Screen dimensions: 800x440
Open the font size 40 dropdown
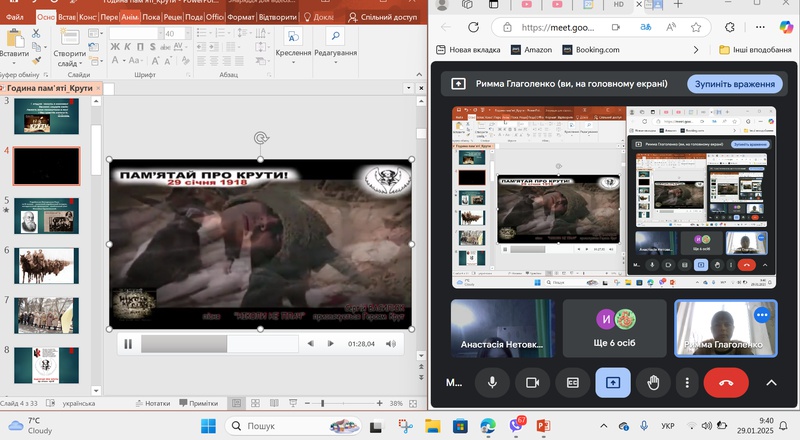[188, 34]
